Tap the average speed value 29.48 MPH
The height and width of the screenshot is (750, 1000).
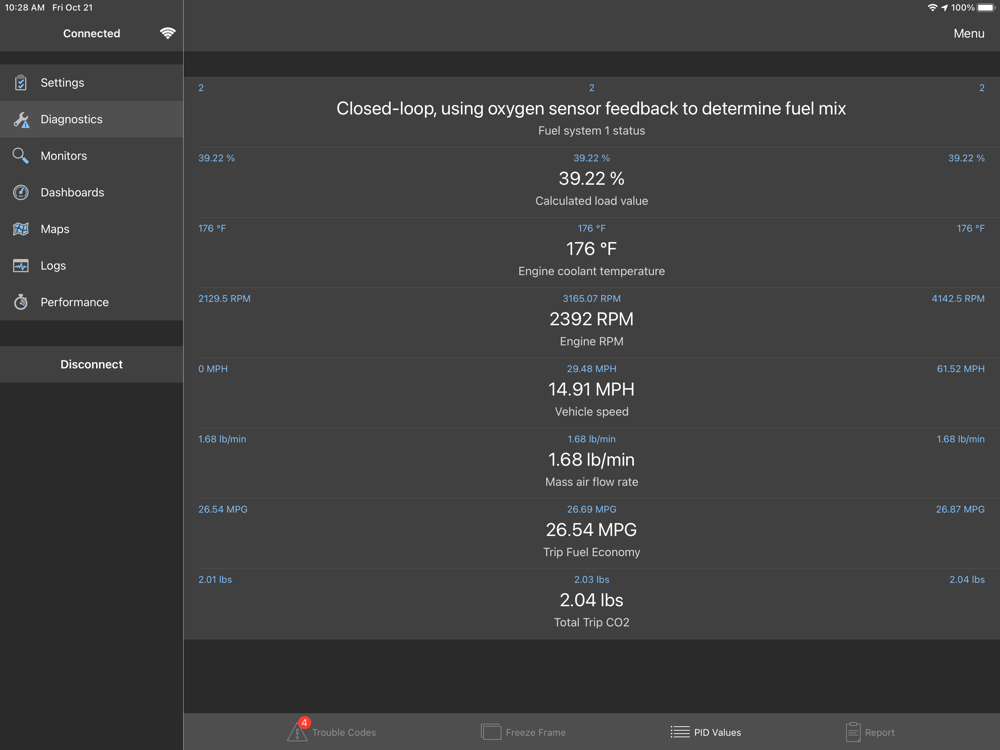point(592,369)
